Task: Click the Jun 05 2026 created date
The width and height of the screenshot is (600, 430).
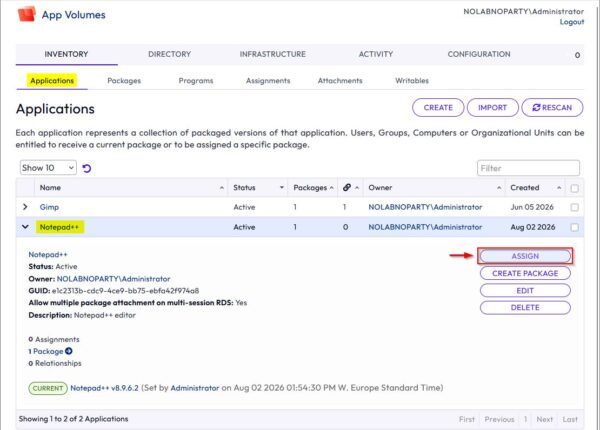Action: point(532,207)
